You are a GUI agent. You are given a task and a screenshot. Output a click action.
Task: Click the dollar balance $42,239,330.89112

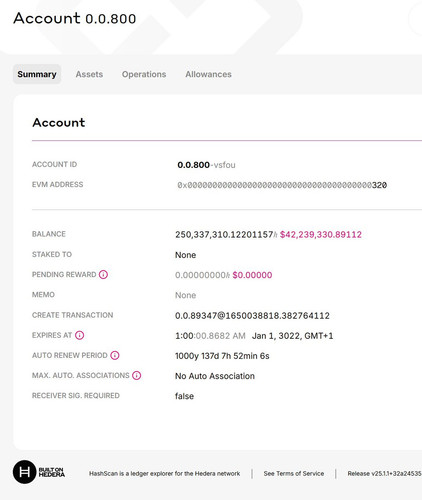(321, 235)
